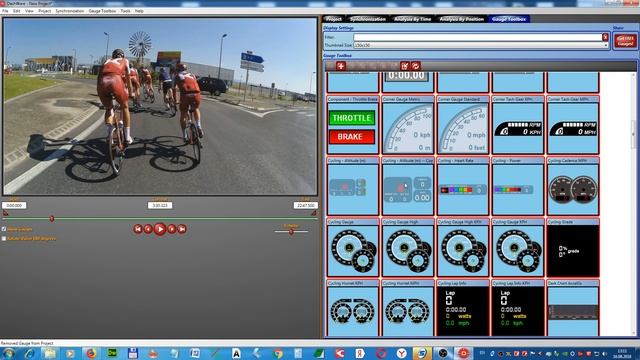
Task: Open Google Chrome from the taskbar
Action: pyautogui.click(x=278, y=353)
